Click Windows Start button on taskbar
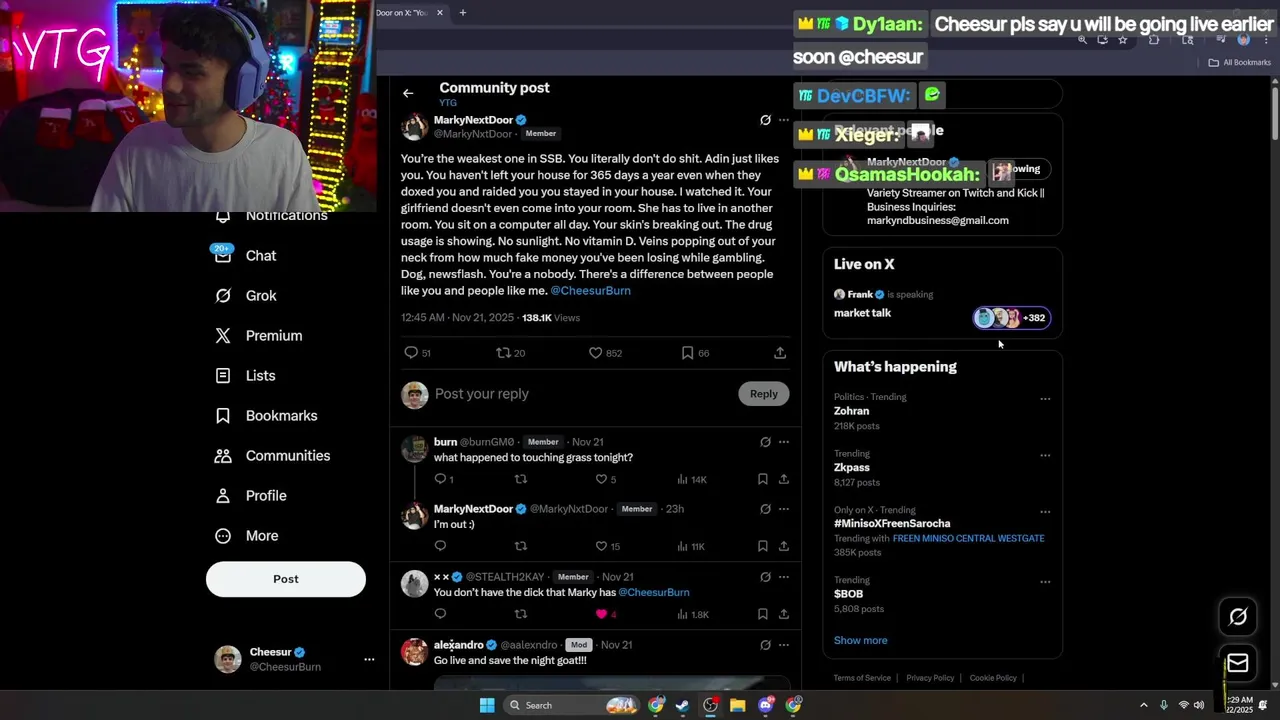This screenshot has width=1280, height=720. tap(487, 705)
